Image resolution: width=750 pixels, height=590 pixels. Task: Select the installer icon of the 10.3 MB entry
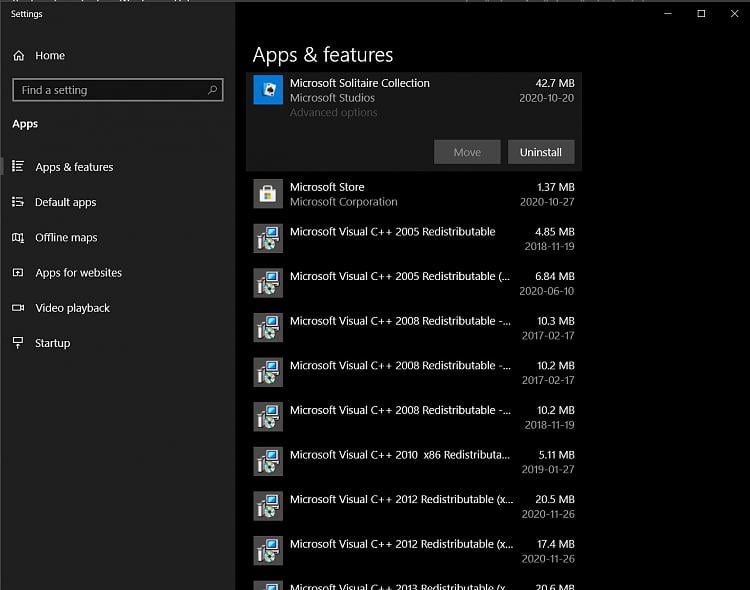click(268, 327)
